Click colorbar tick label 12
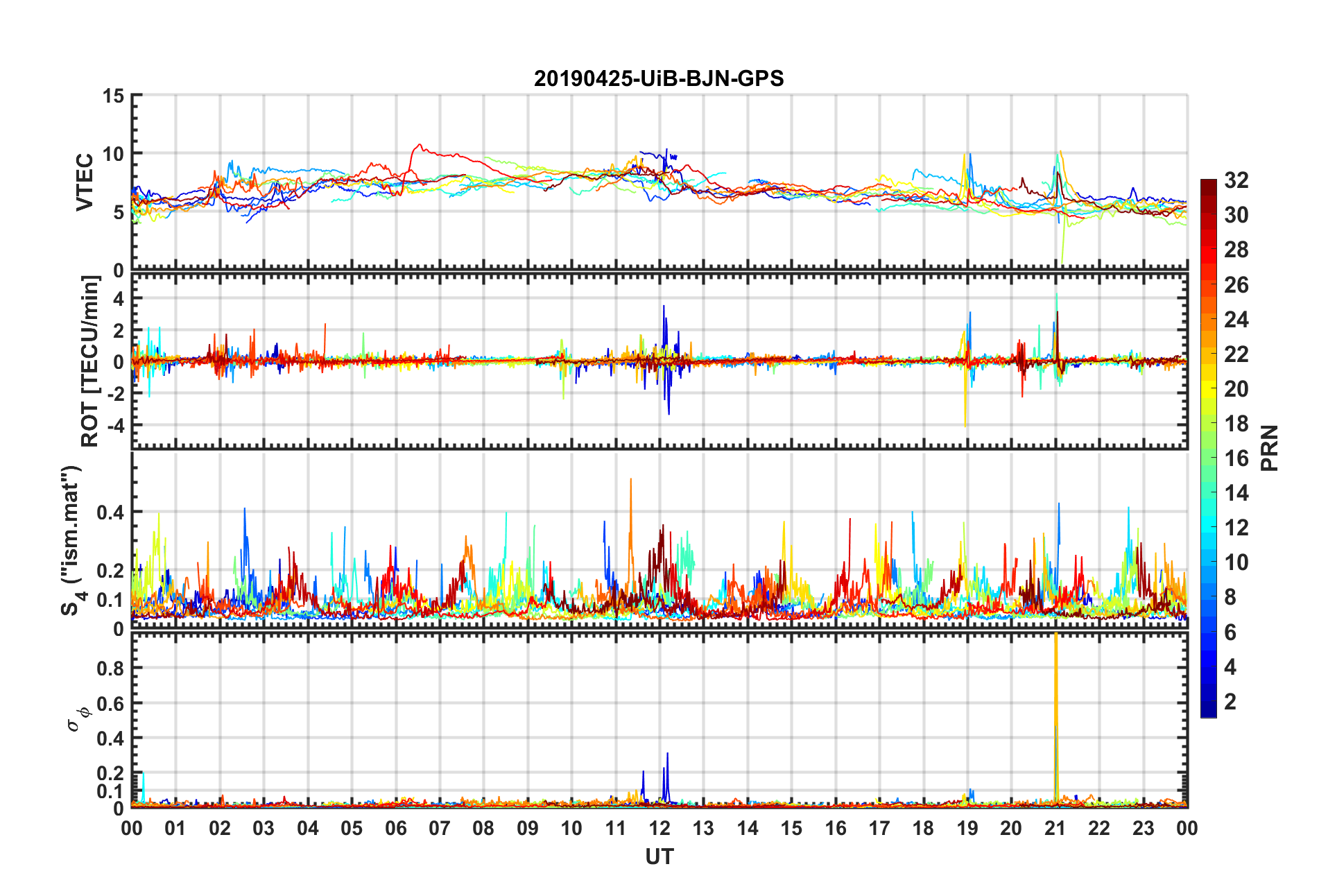Screen dimensions: 1319x896 pyautogui.click(x=1236, y=528)
